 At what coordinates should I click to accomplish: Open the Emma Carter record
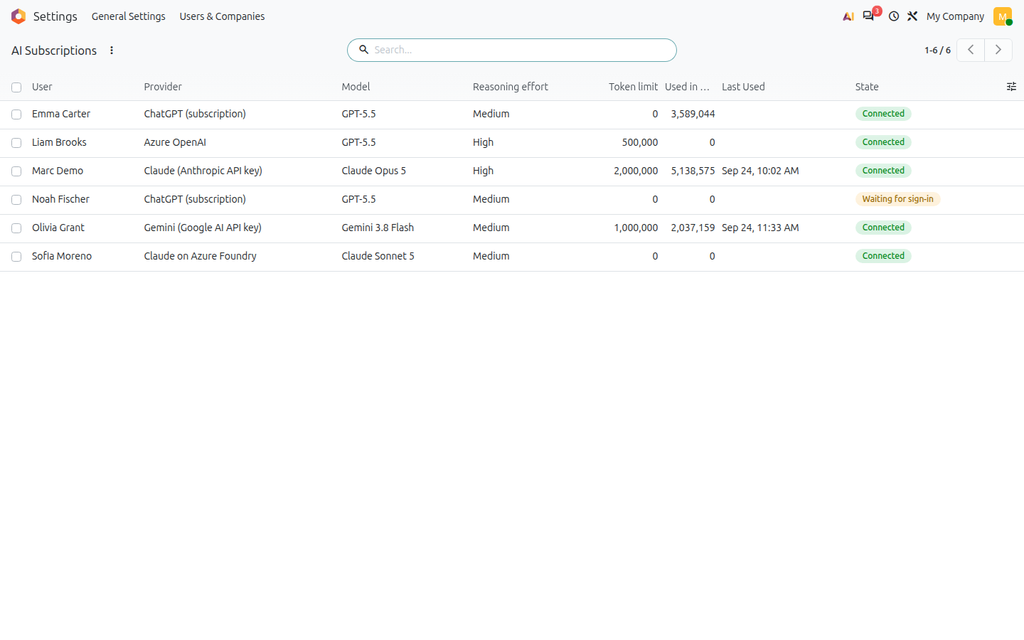click(x=61, y=114)
